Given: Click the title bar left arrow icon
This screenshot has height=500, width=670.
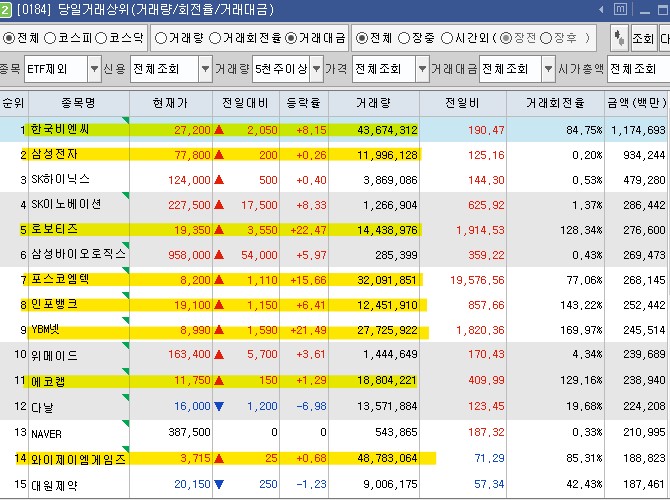Looking at the screenshot, I should coord(602,9).
